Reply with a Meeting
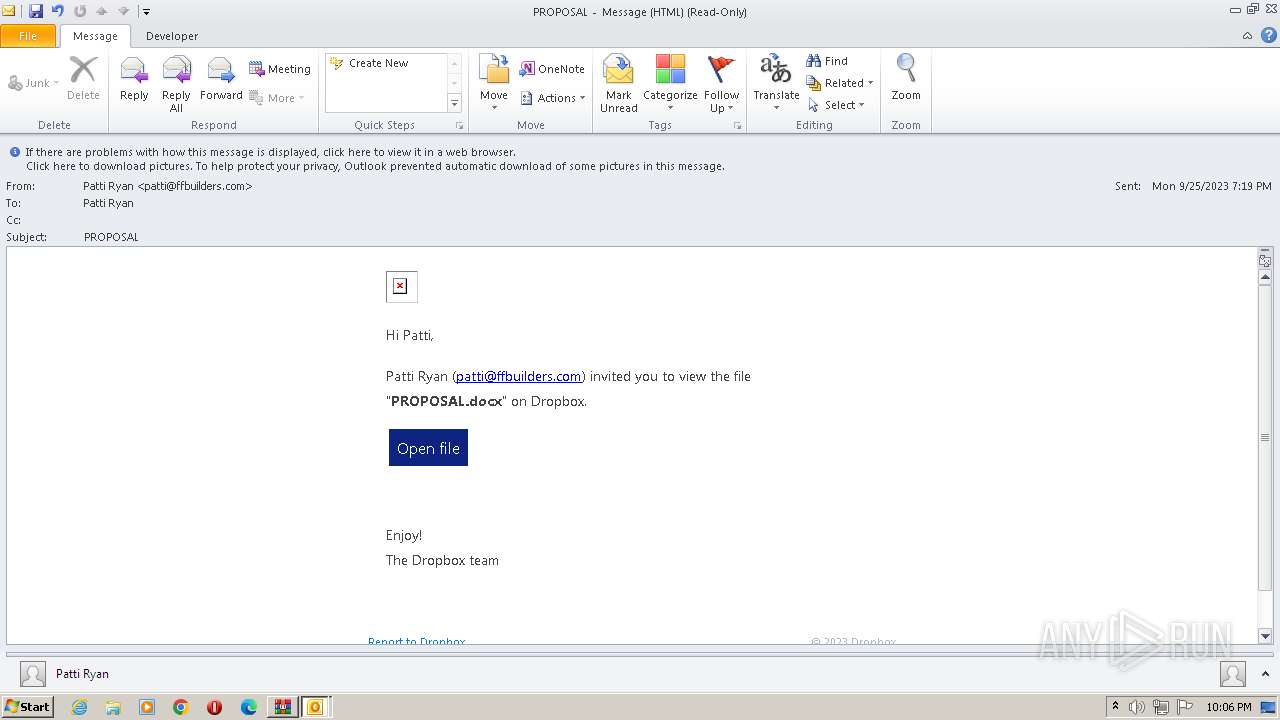The width and height of the screenshot is (1280, 720). click(280, 69)
